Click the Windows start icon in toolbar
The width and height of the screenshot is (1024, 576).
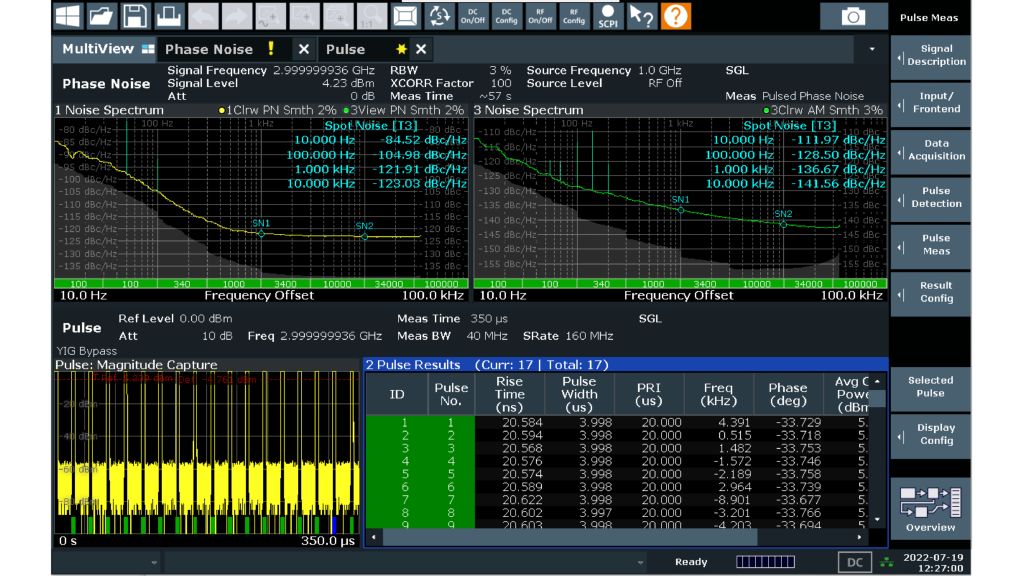tap(67, 16)
